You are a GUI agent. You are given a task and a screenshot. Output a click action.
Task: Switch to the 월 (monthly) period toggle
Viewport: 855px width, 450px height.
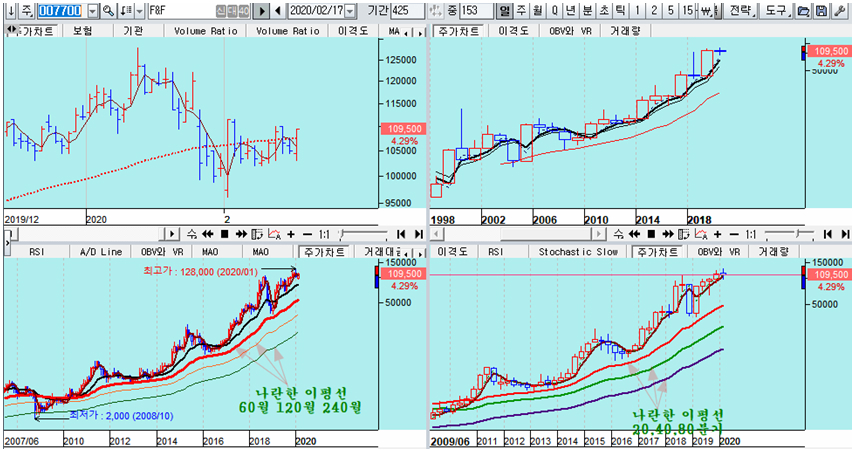(x=539, y=11)
